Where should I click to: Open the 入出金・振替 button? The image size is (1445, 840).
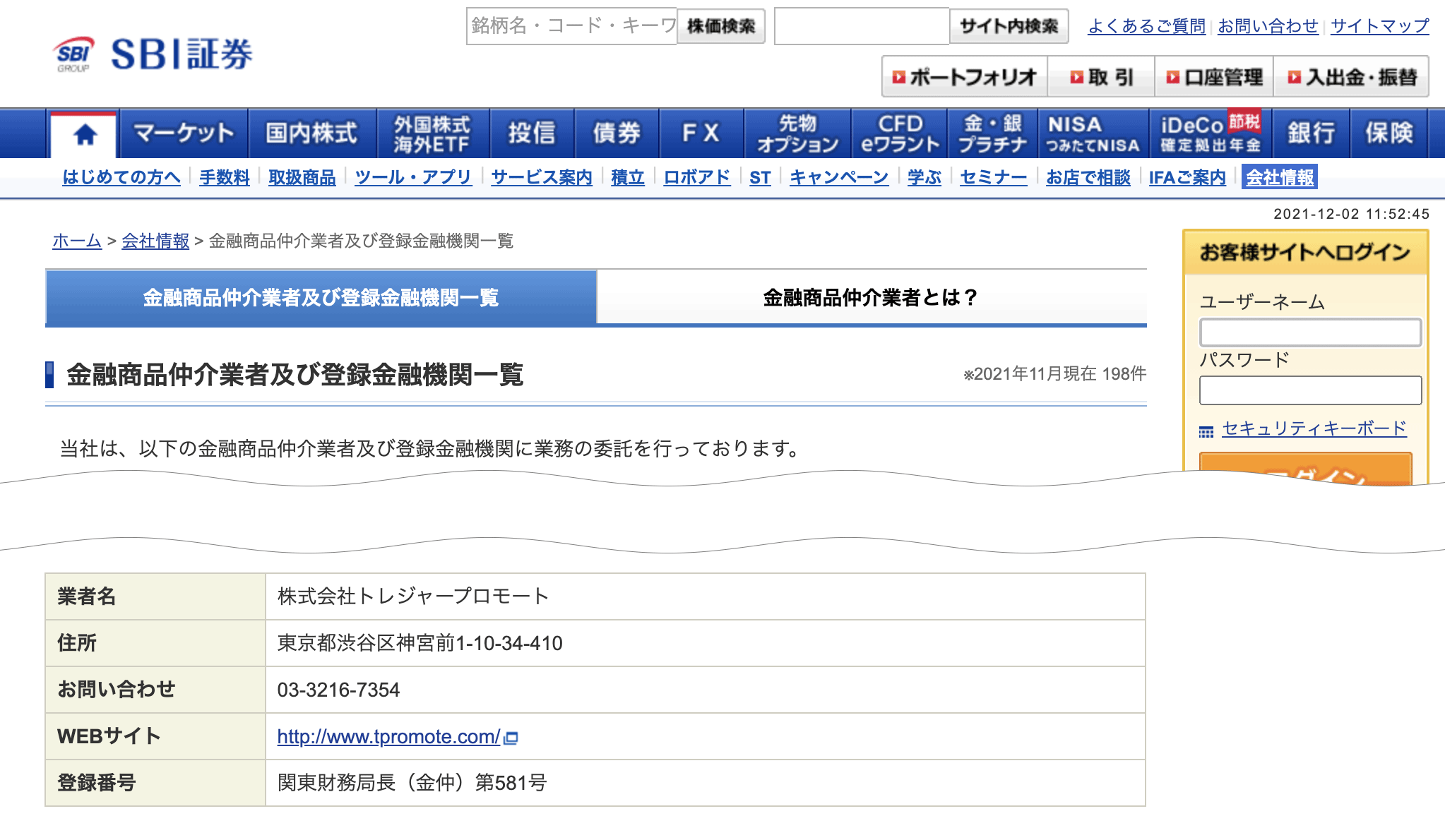coord(1352,77)
